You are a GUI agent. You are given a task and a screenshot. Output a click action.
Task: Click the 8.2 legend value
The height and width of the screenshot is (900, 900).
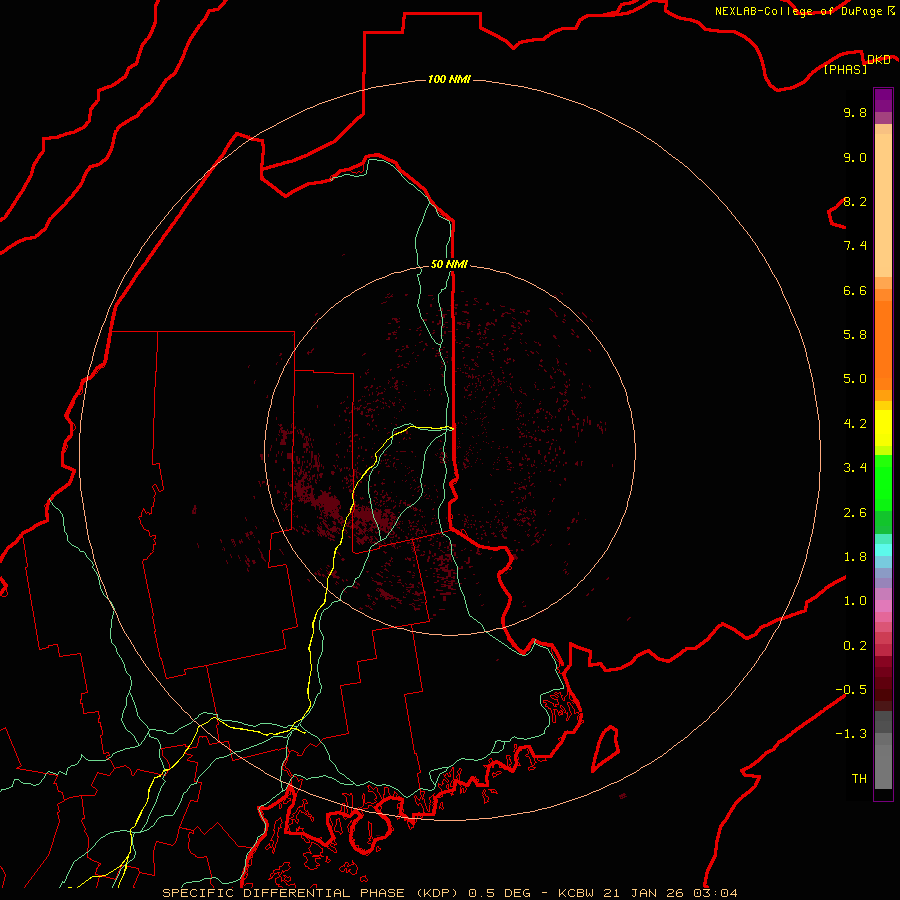click(855, 201)
